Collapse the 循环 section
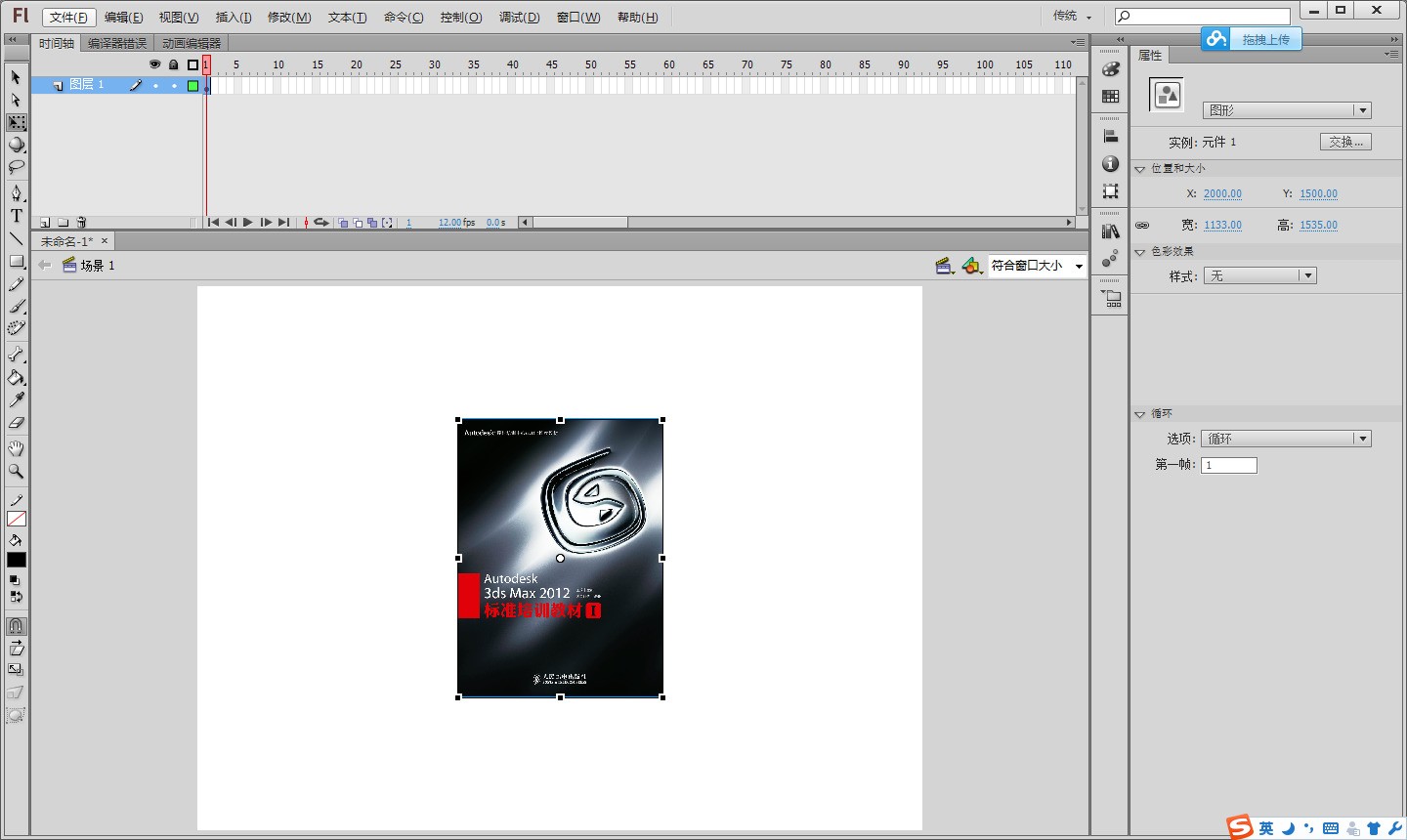 tap(1139, 414)
